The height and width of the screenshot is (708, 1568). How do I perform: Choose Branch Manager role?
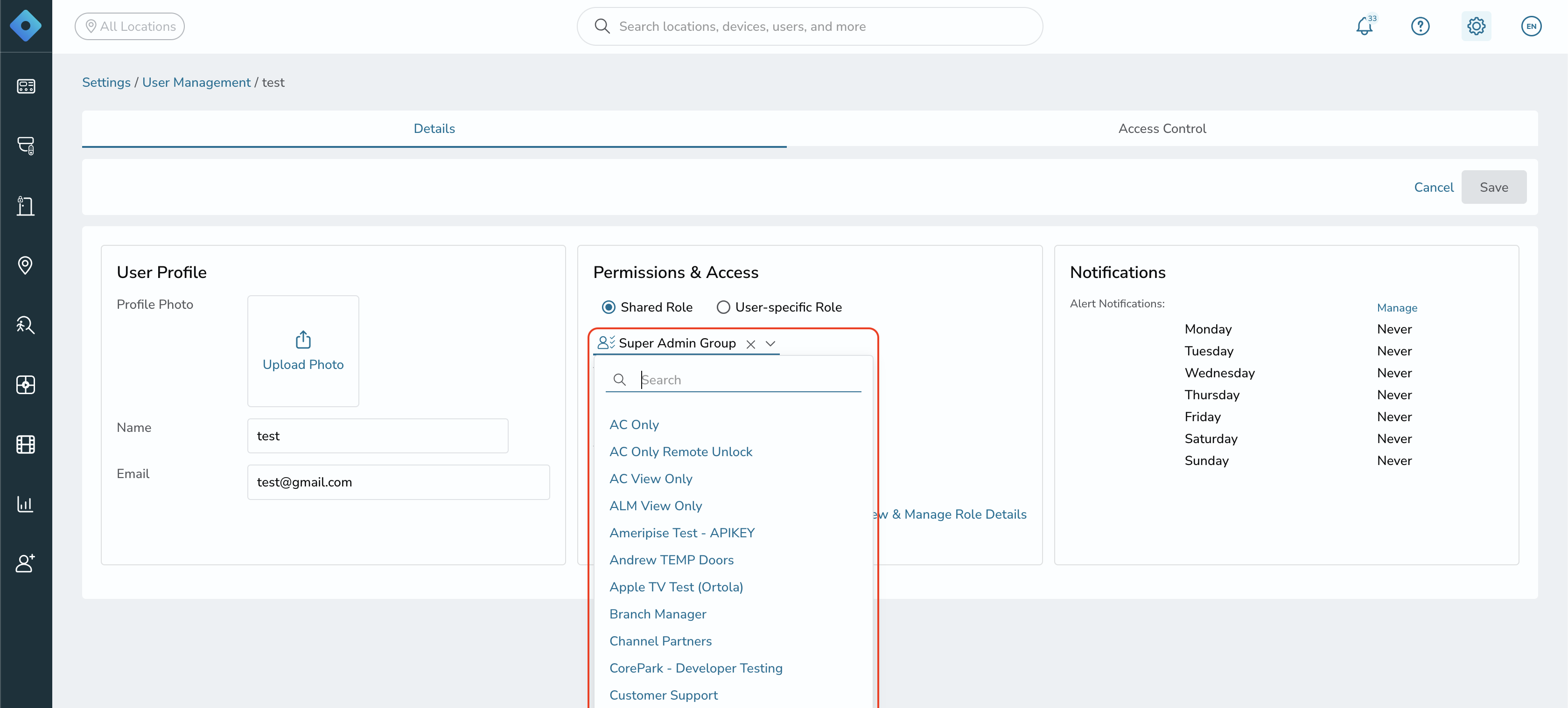coord(658,614)
